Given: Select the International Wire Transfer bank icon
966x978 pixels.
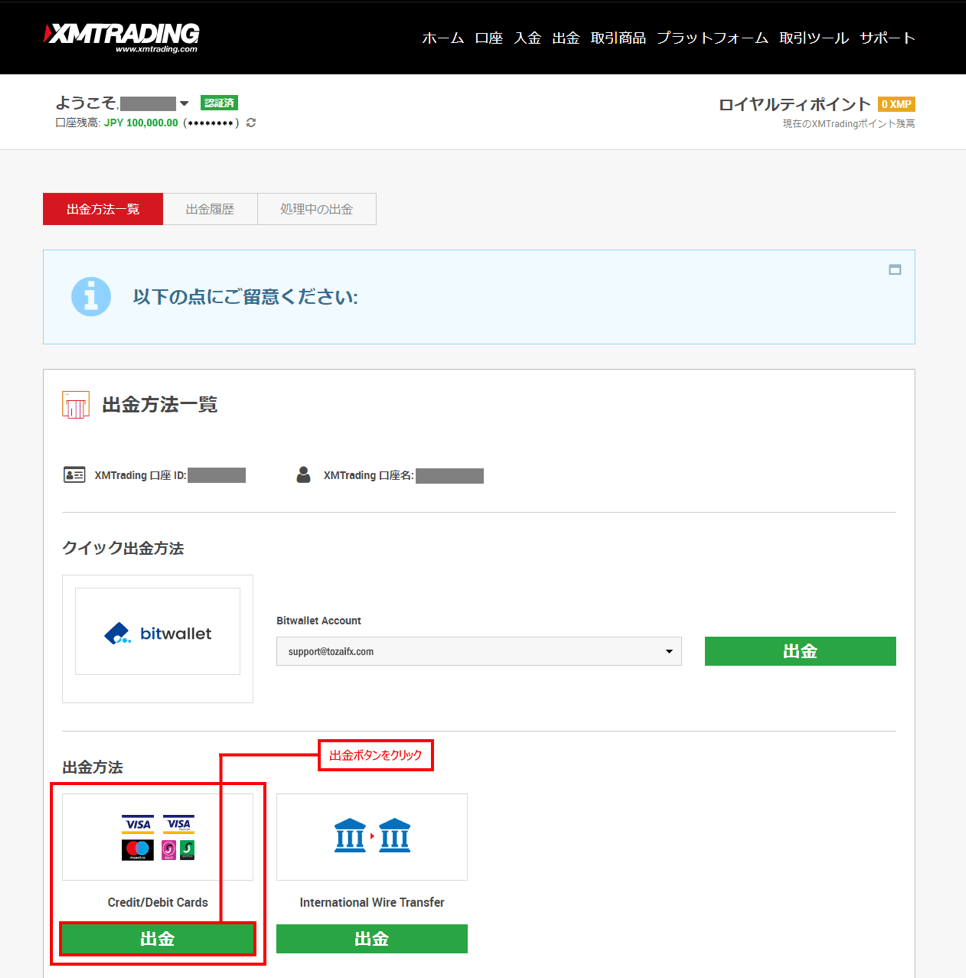Looking at the screenshot, I should (372, 837).
